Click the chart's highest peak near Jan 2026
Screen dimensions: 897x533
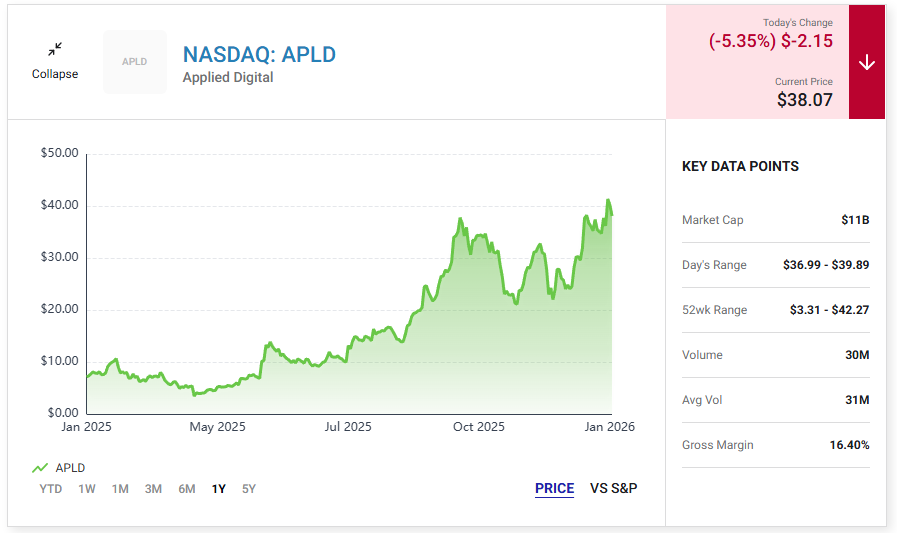pos(608,200)
